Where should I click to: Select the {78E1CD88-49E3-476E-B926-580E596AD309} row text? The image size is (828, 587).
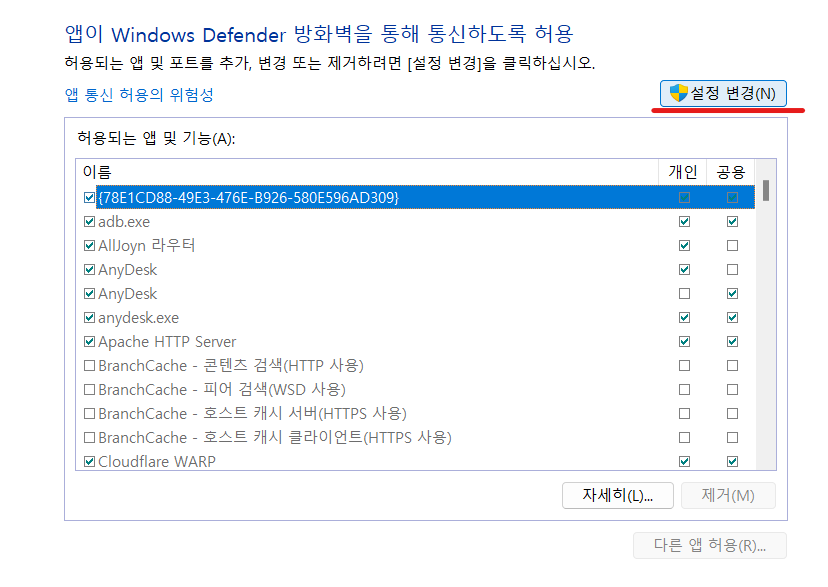coord(249,197)
